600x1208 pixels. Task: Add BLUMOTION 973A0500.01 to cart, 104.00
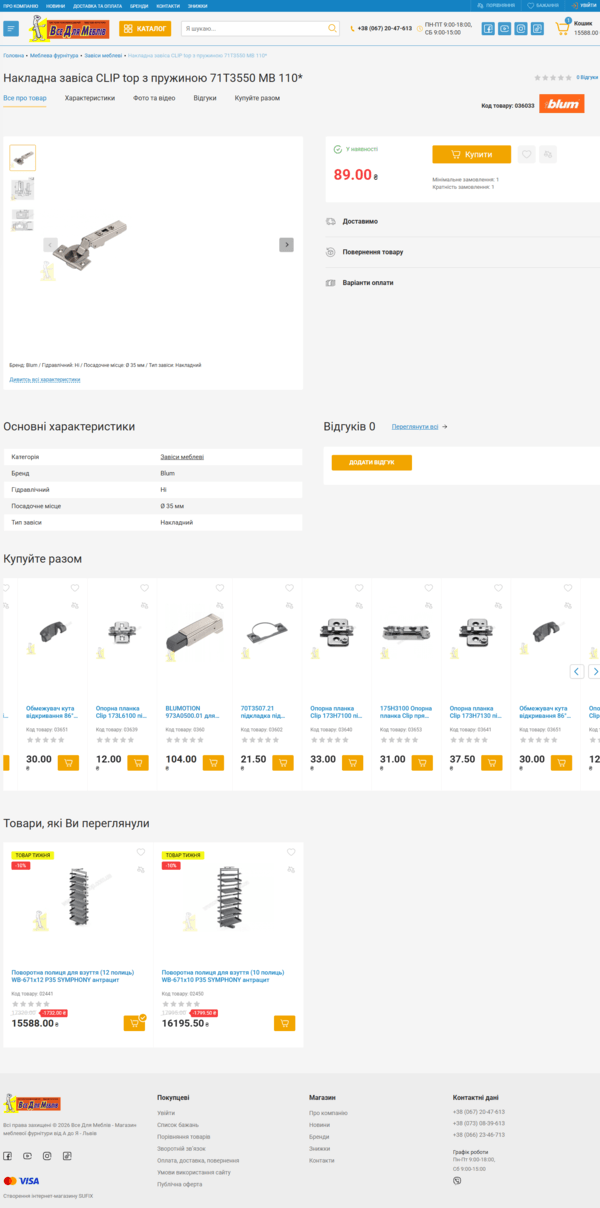pyautogui.click(x=213, y=763)
